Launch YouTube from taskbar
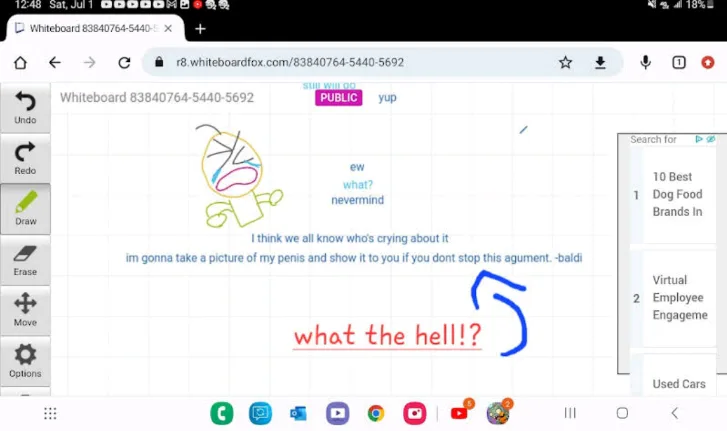This screenshot has width=727, height=431. (x=459, y=412)
